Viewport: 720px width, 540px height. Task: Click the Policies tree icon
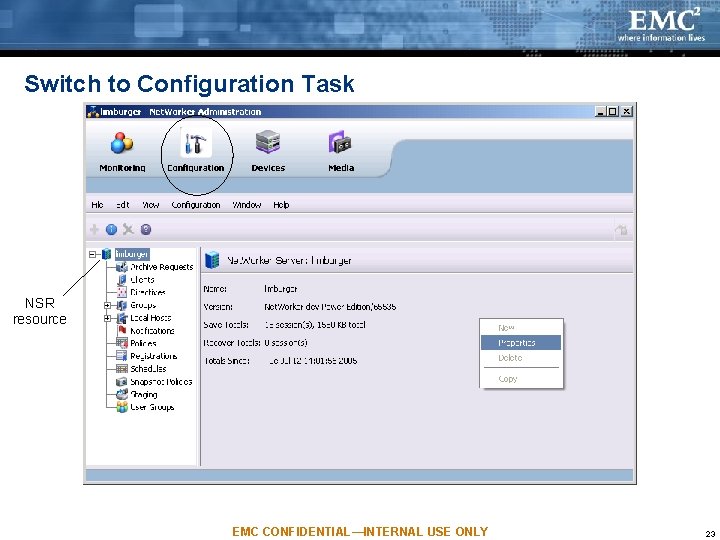(x=122, y=343)
